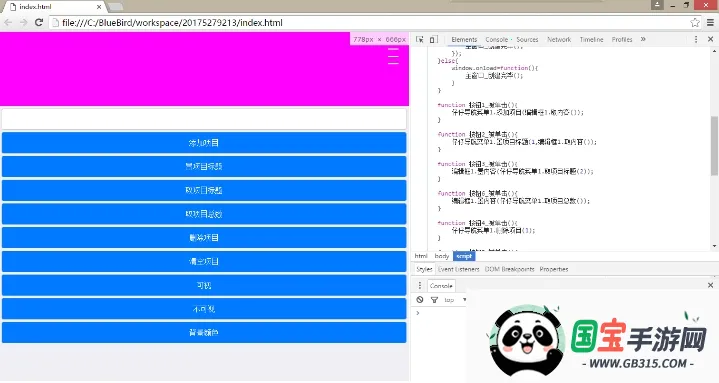719x383 pixels.
Task: Switch to the Elements tab
Action: tap(464, 39)
